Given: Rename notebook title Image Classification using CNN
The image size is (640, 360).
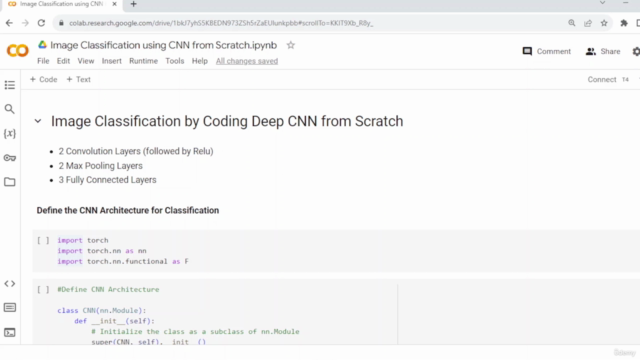Looking at the screenshot, I should (x=164, y=45).
